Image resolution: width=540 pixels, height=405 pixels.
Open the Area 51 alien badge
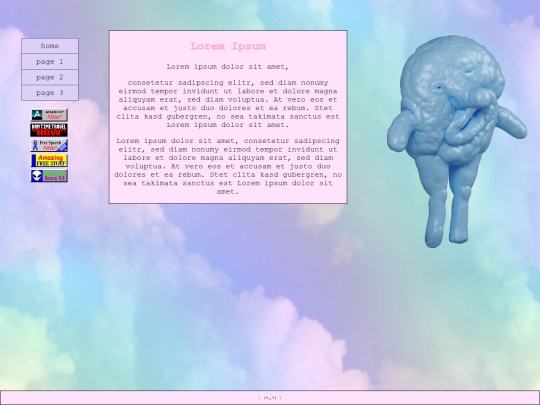click(x=49, y=176)
